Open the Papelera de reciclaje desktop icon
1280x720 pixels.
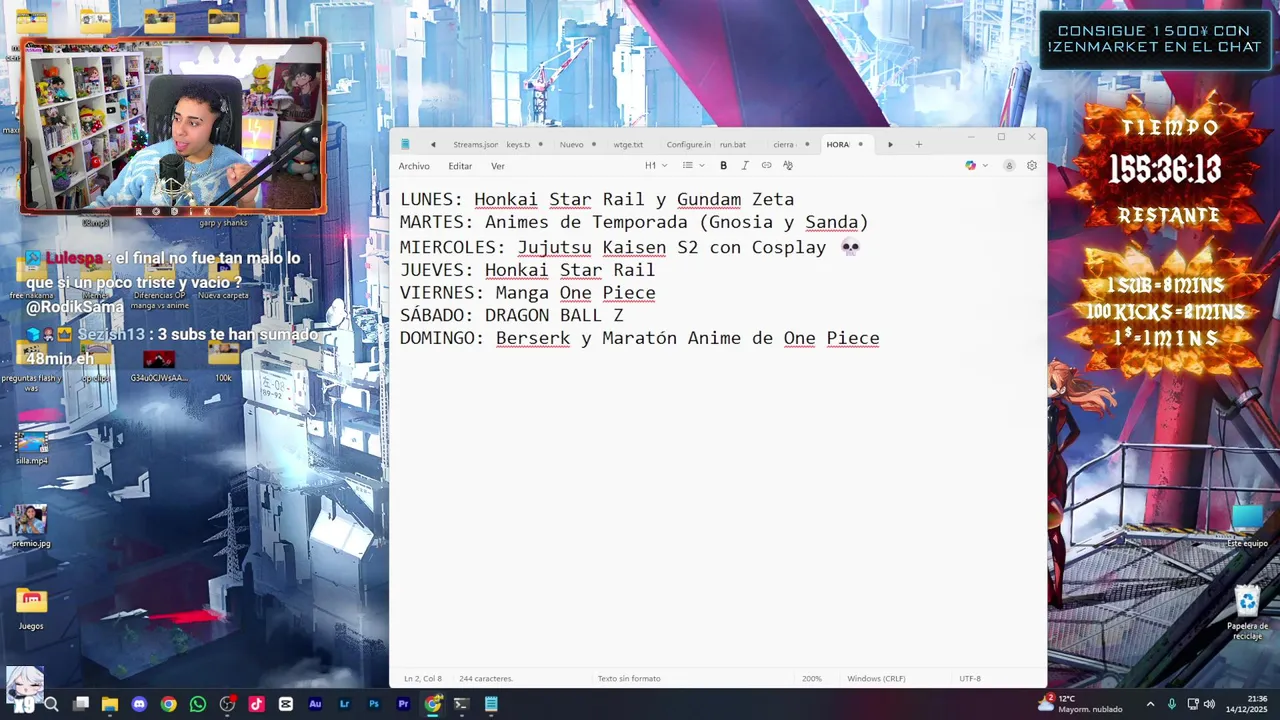click(1247, 613)
